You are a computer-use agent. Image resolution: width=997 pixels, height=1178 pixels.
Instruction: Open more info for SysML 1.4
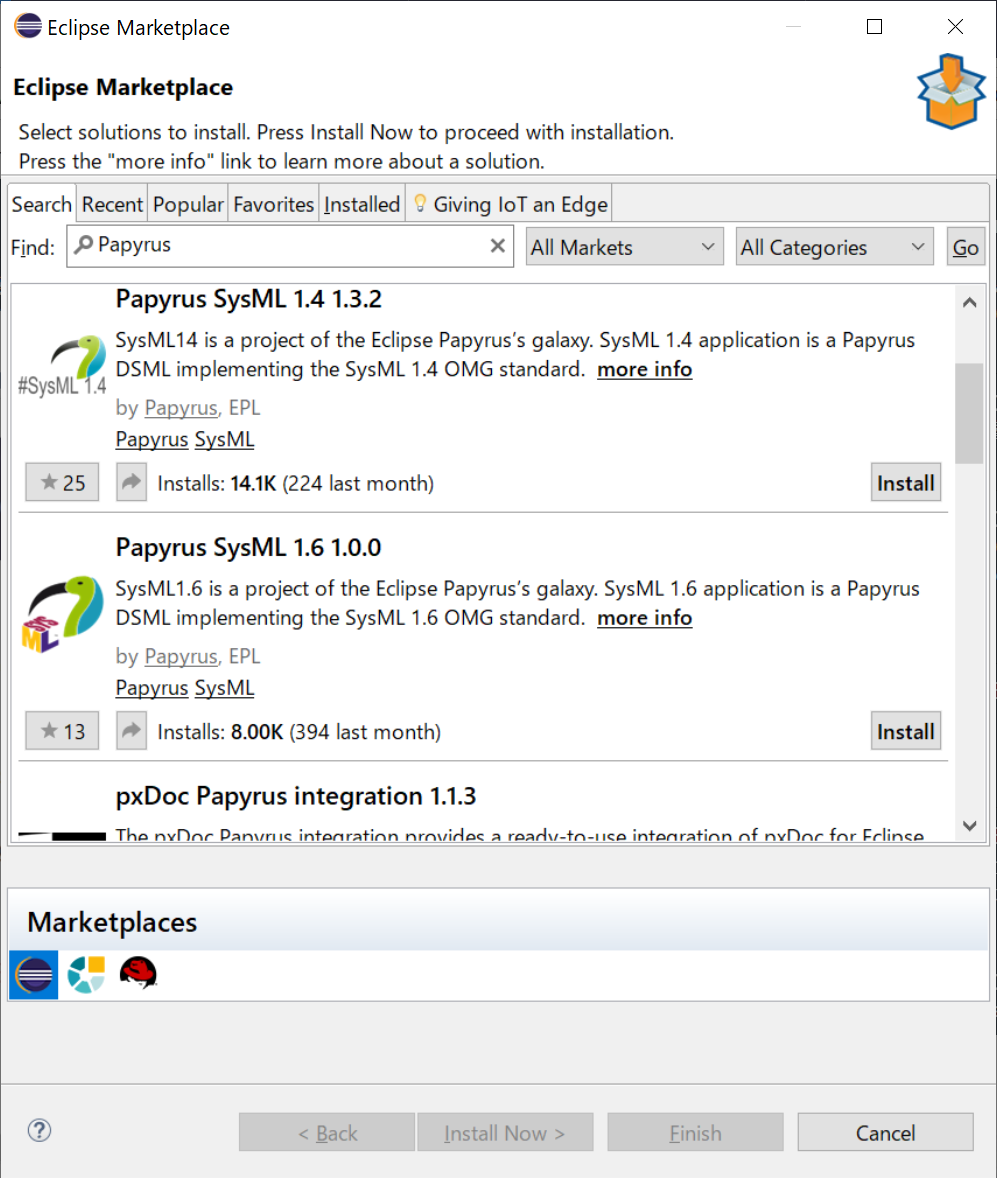[645, 370]
